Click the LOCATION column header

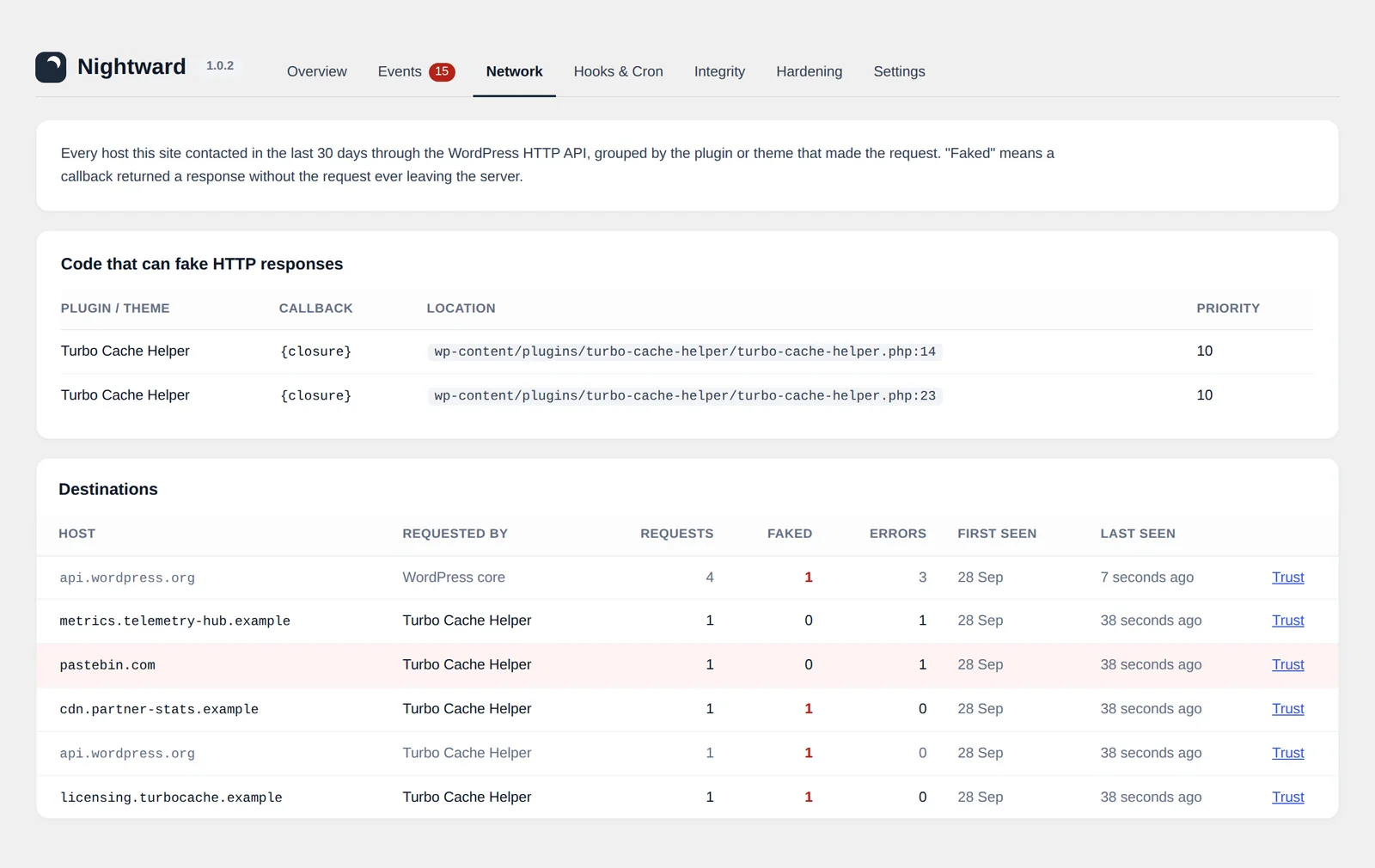point(461,309)
